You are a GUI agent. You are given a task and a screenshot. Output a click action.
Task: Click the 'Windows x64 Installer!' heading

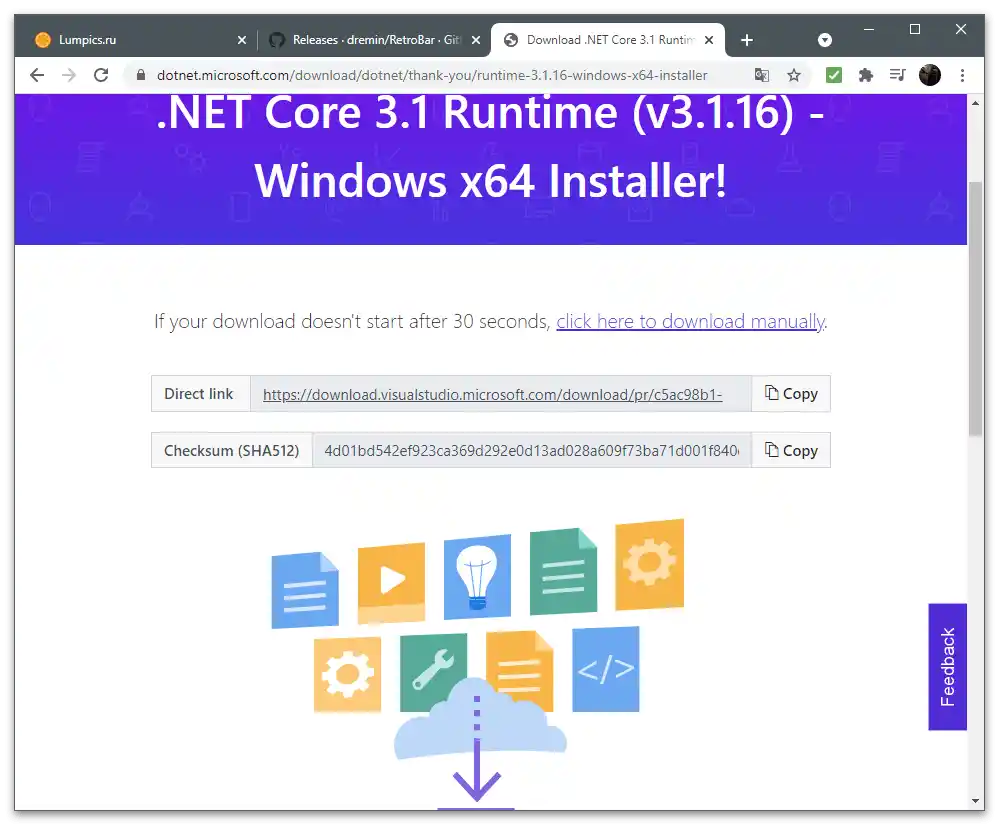coord(490,181)
